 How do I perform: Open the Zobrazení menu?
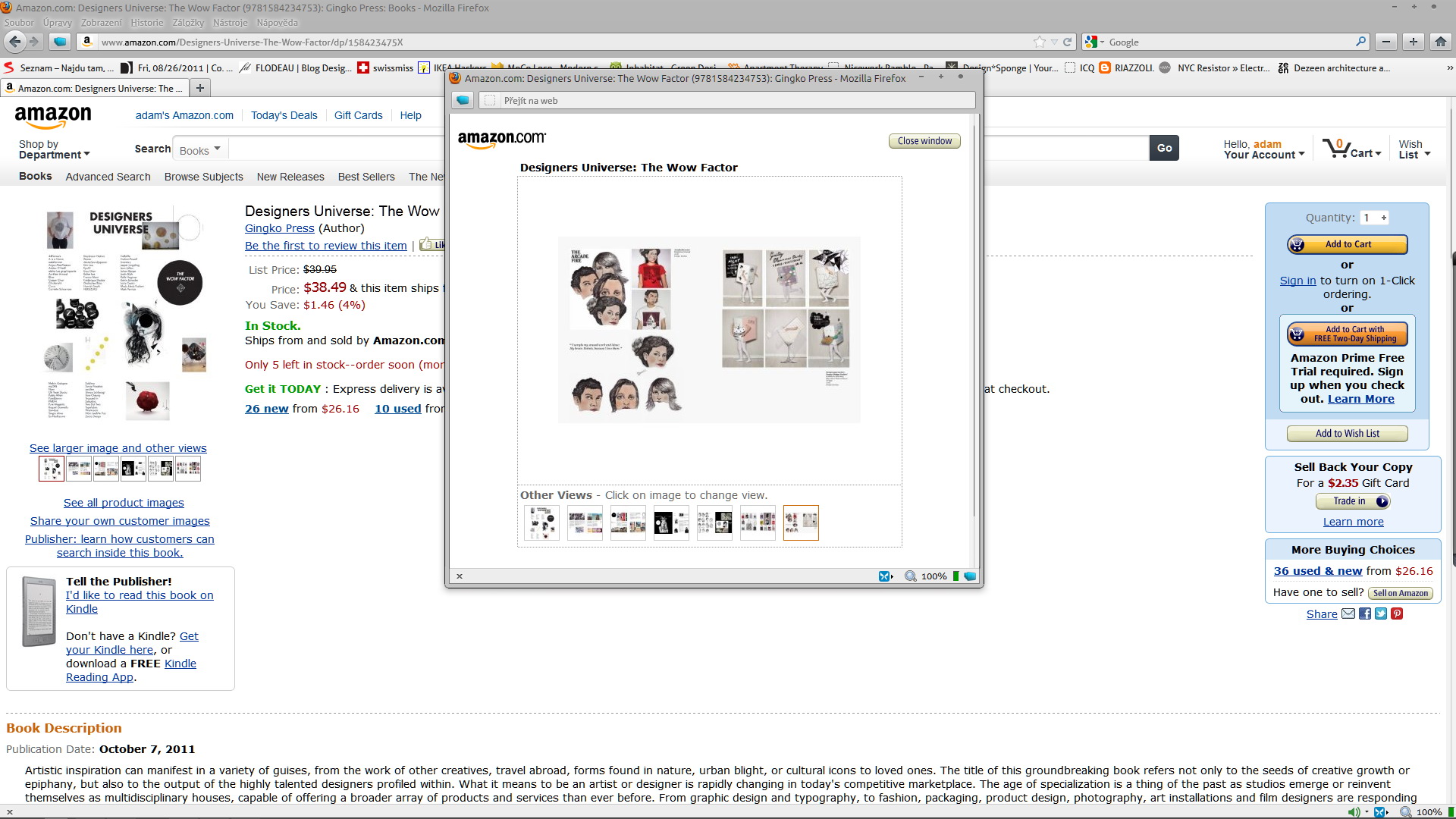[x=102, y=22]
